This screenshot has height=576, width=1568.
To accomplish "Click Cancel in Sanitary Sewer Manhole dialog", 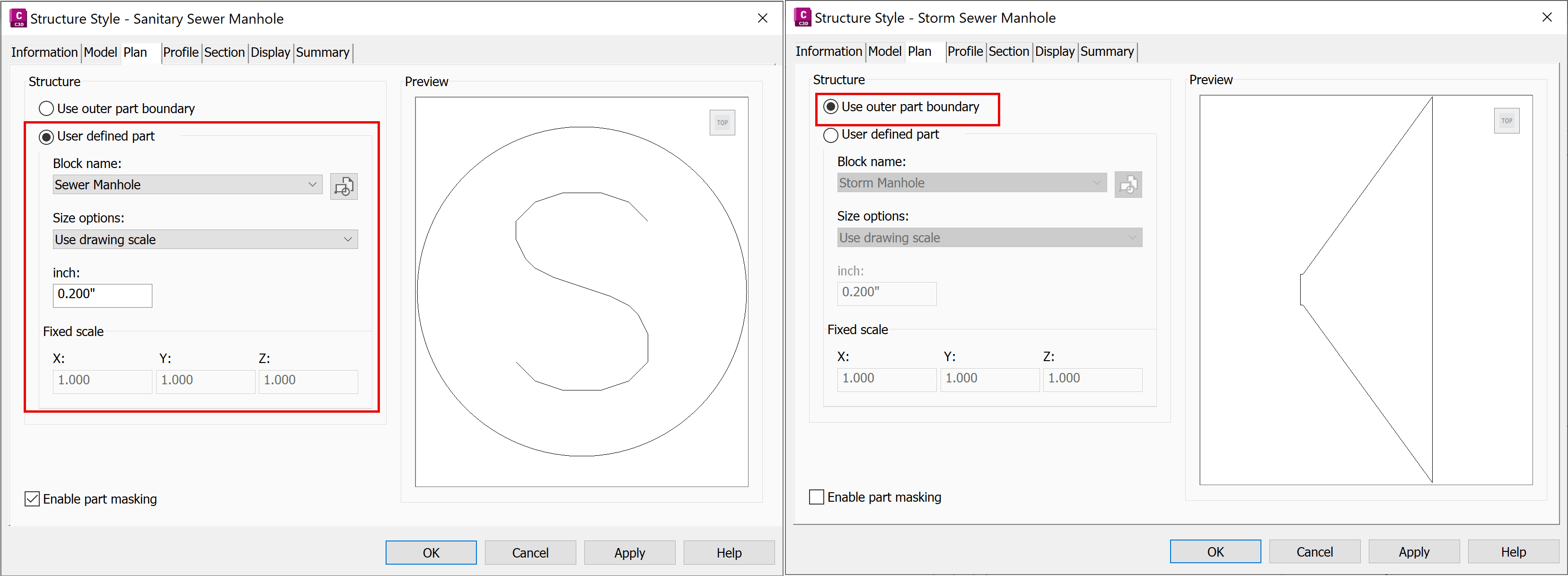I will (x=530, y=552).
